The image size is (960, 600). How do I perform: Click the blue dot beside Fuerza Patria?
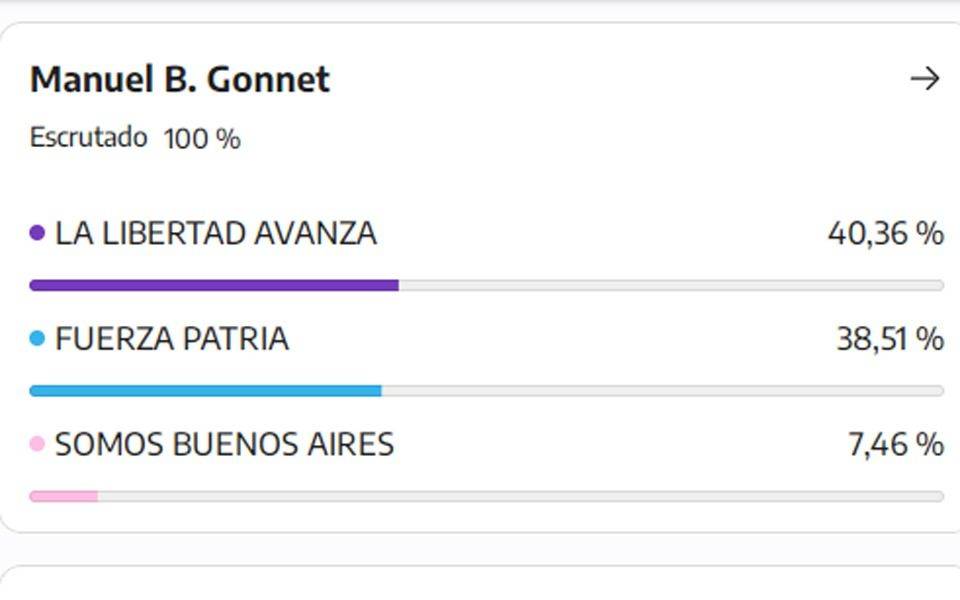tap(37, 339)
